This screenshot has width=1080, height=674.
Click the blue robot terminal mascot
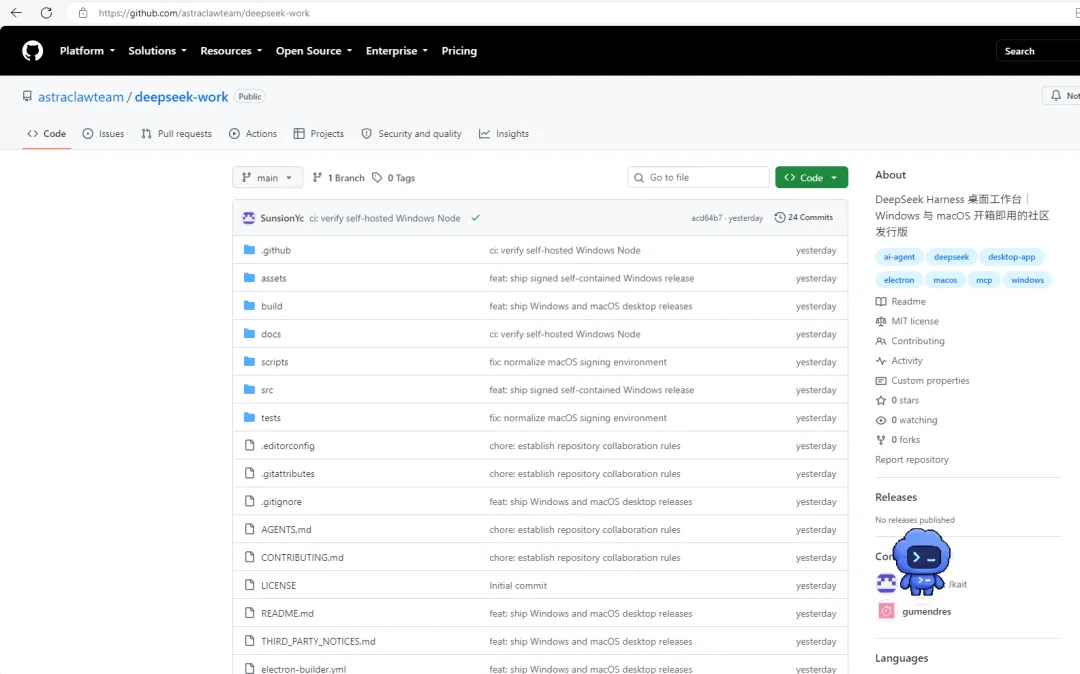(922, 561)
